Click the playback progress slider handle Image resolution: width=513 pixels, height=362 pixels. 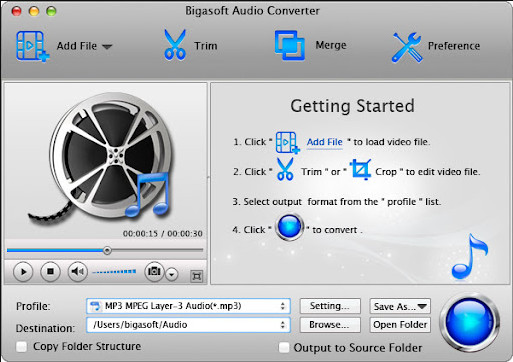[x=107, y=250]
